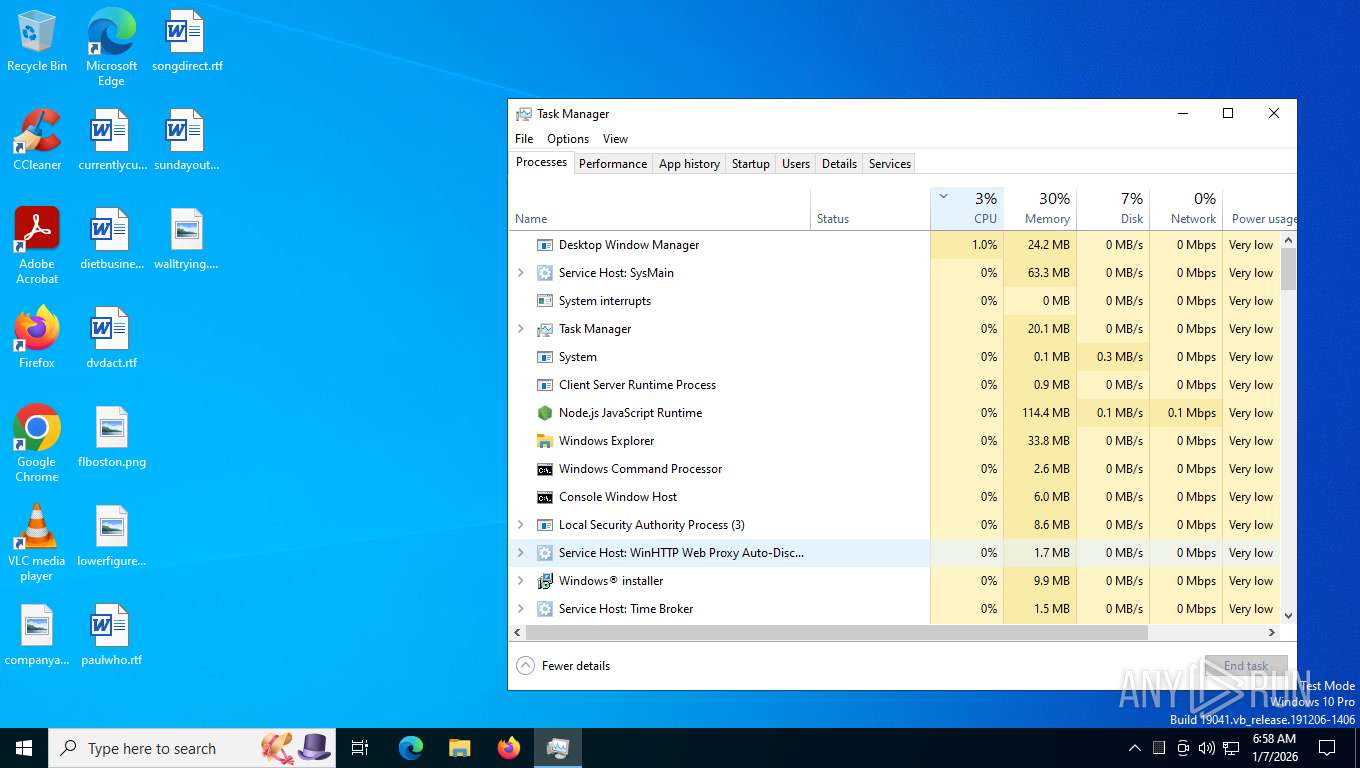Collapse view with Fewer details
Image resolution: width=1360 pixels, height=768 pixels.
563,666
